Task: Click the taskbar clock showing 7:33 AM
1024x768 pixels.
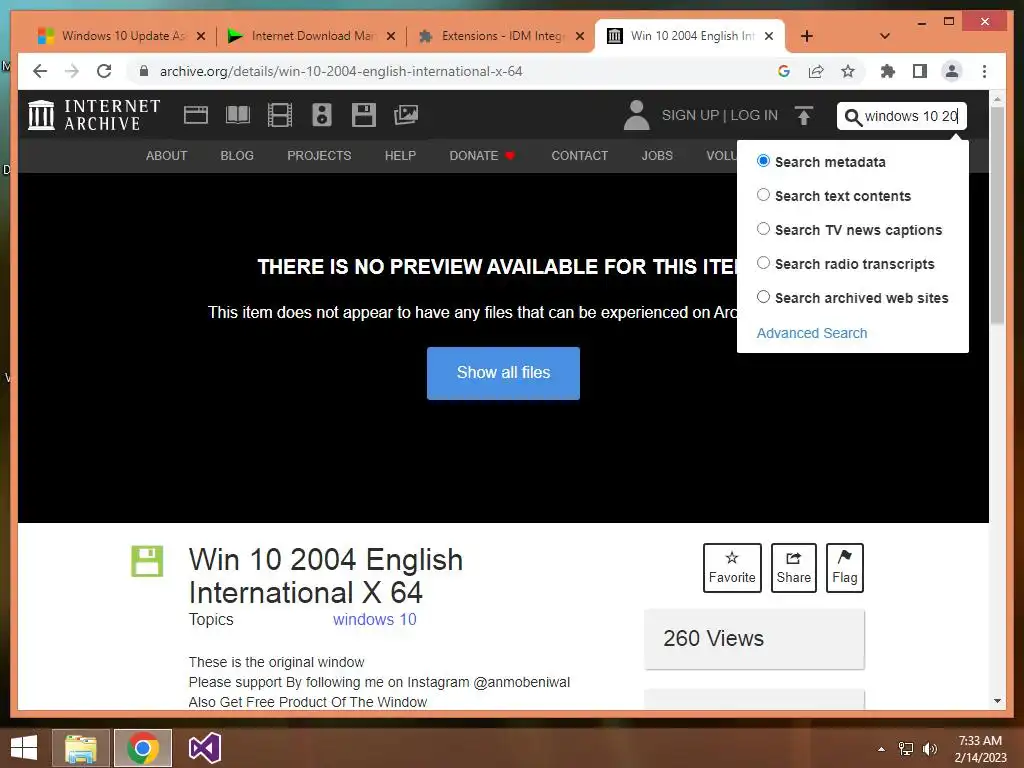Action: 980,749
